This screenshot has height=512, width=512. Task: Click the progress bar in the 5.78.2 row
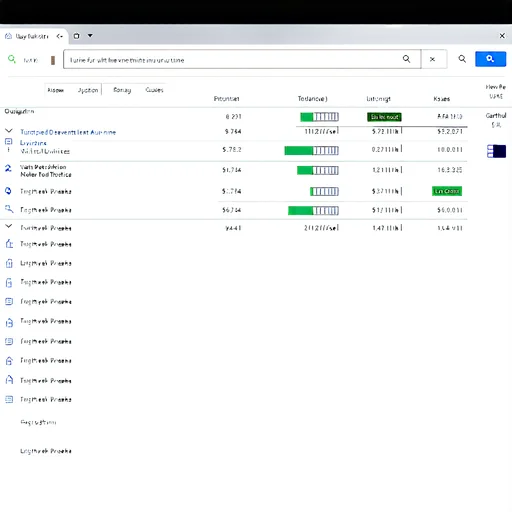[311, 150]
